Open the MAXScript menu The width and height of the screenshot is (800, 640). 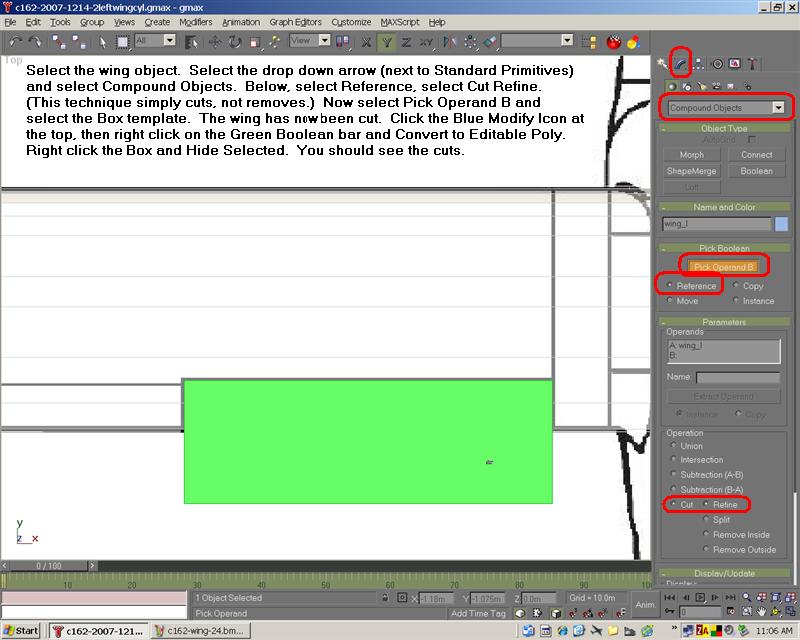399,22
